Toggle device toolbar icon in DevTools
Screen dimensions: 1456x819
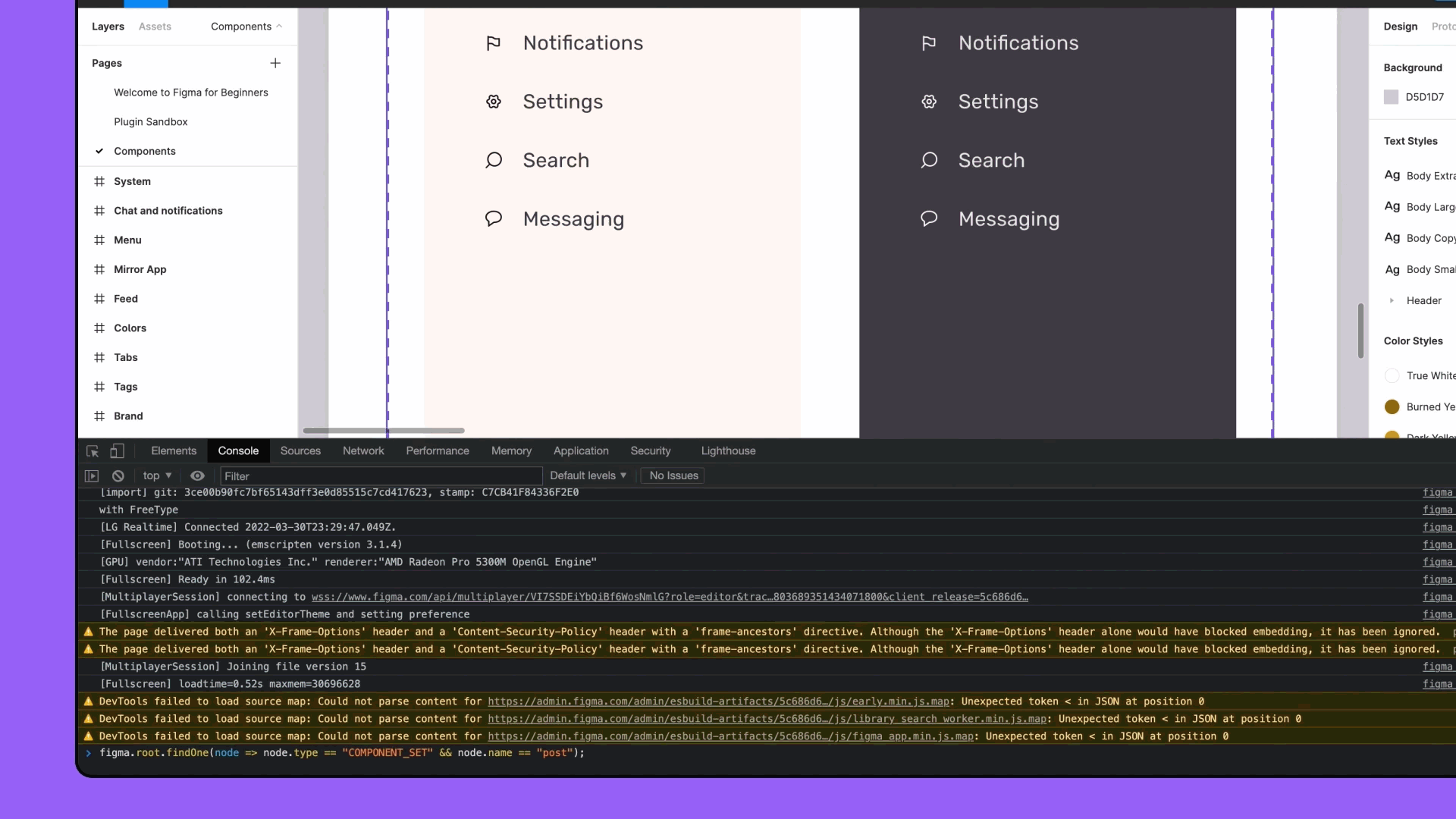(x=117, y=451)
